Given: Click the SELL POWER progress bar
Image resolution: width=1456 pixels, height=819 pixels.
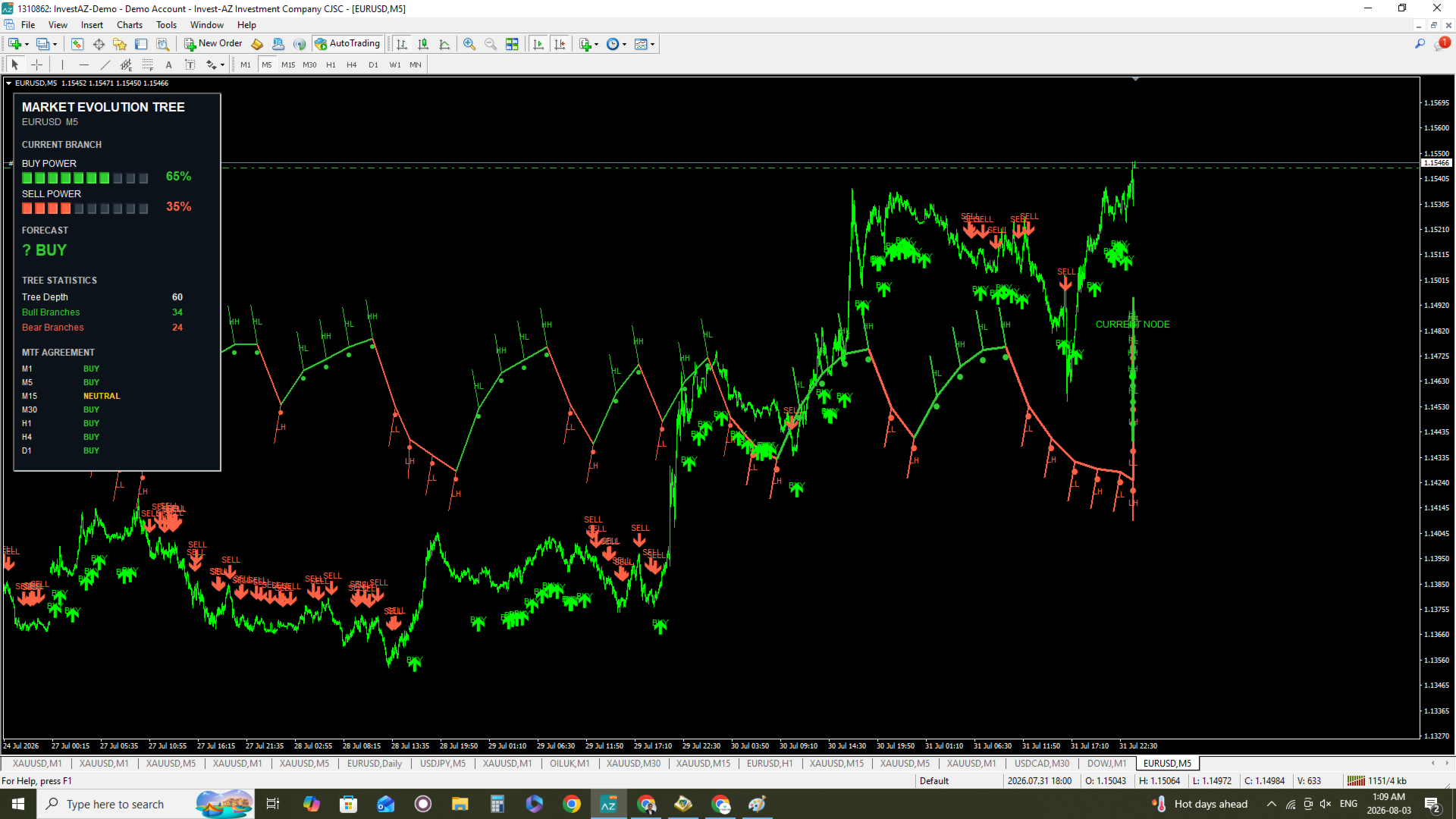Looking at the screenshot, I should click(85, 209).
